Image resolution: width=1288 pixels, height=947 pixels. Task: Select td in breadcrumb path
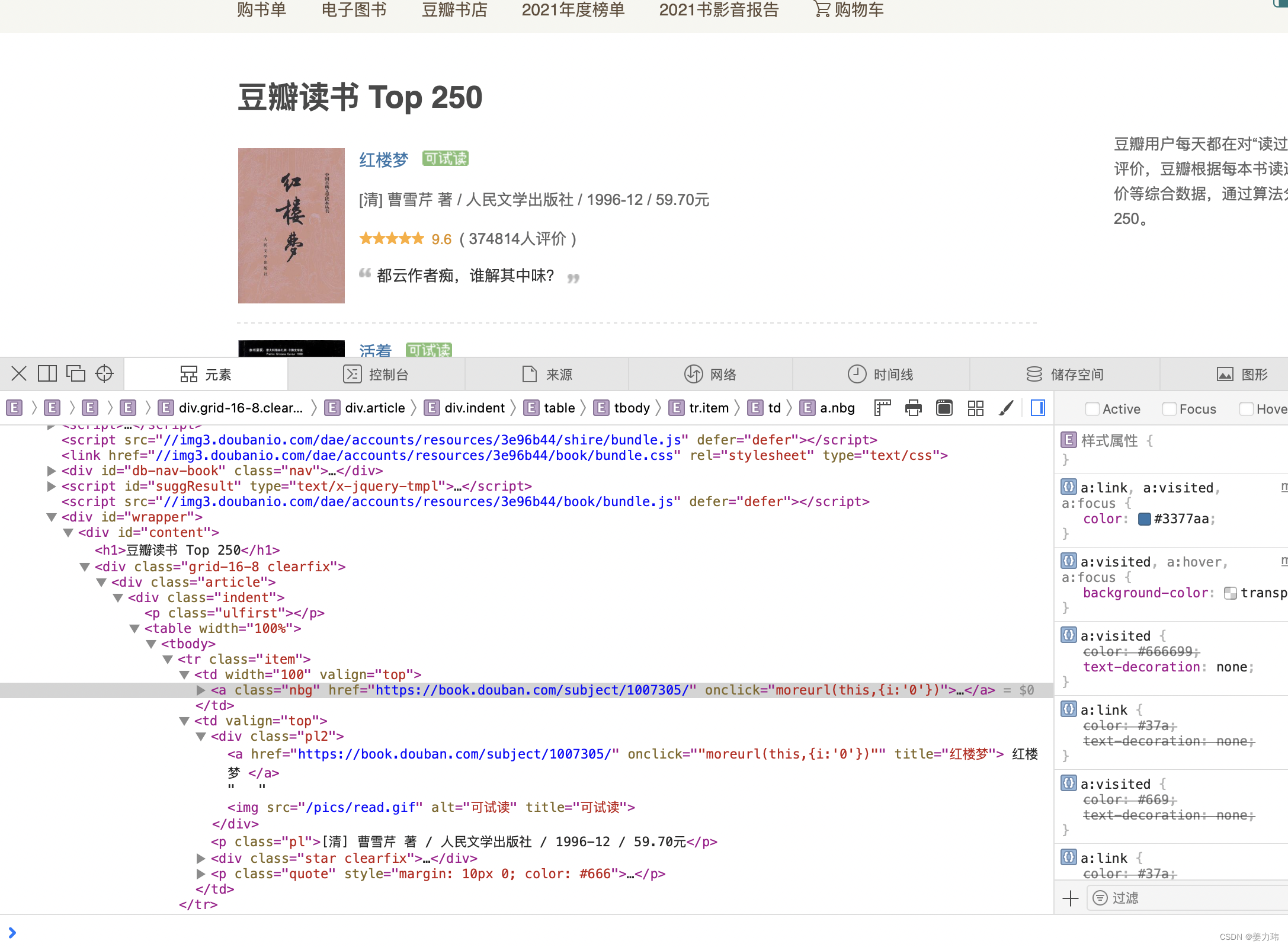coord(764,408)
